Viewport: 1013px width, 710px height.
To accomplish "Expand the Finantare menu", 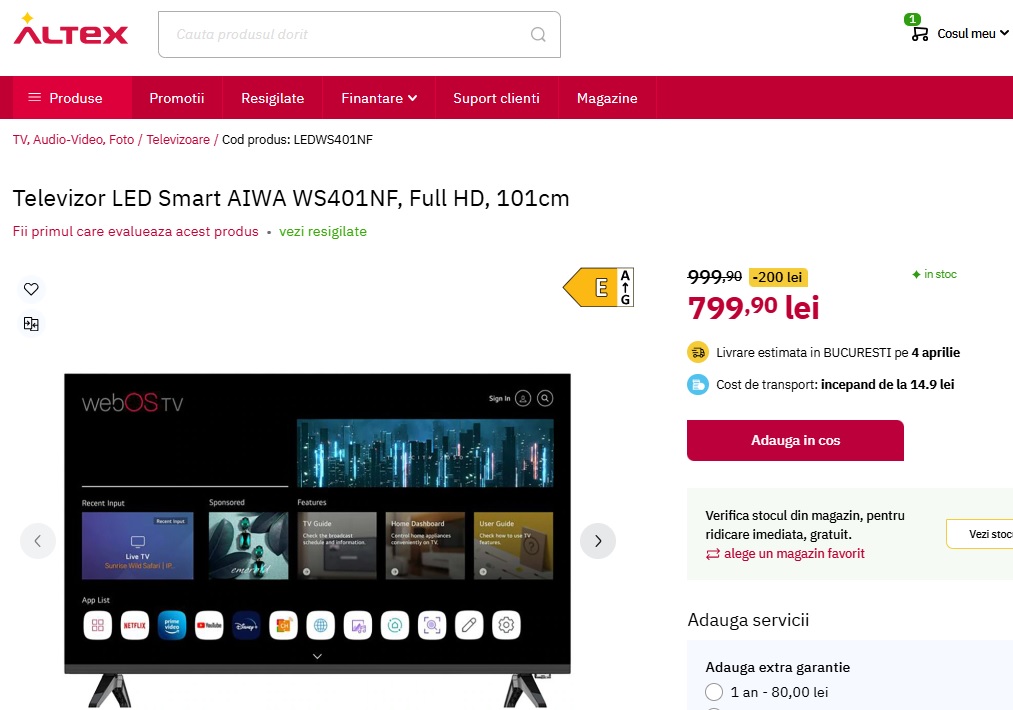I will [x=379, y=98].
